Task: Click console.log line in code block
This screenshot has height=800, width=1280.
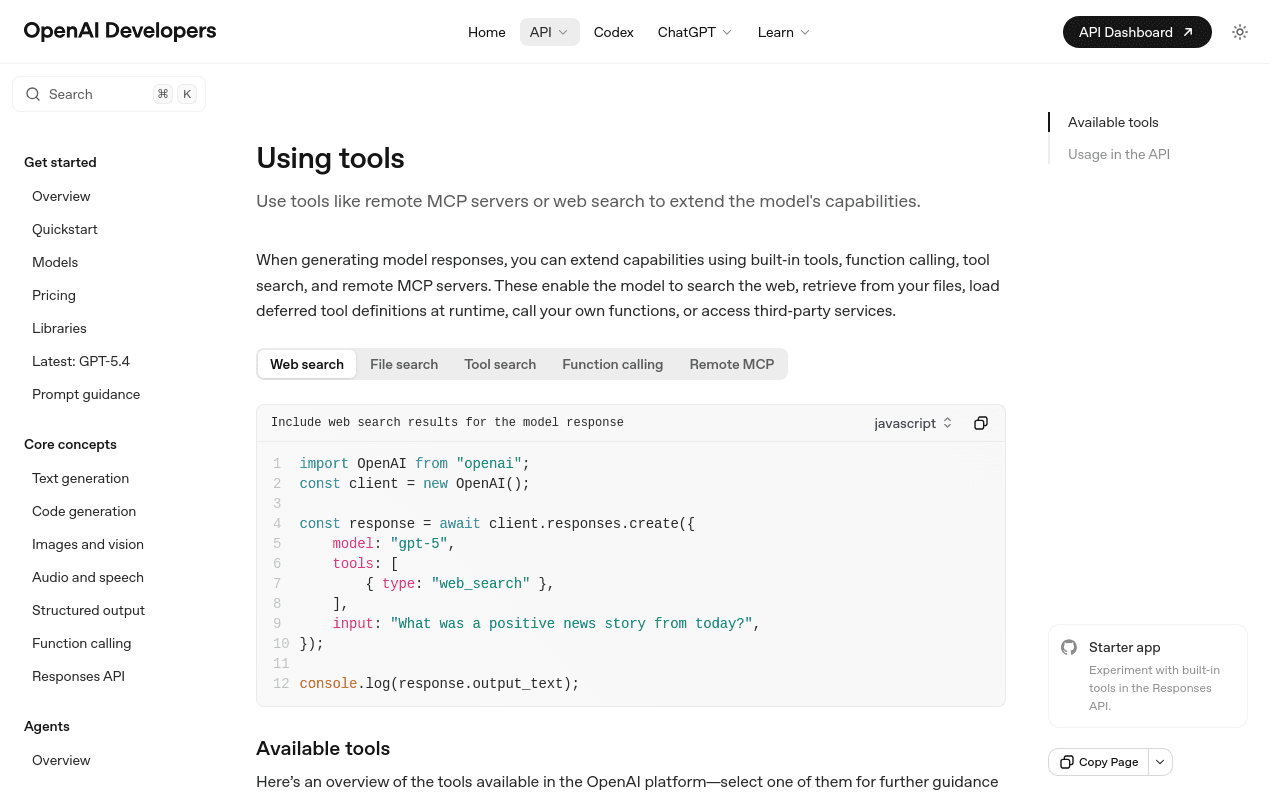Action: (x=439, y=684)
